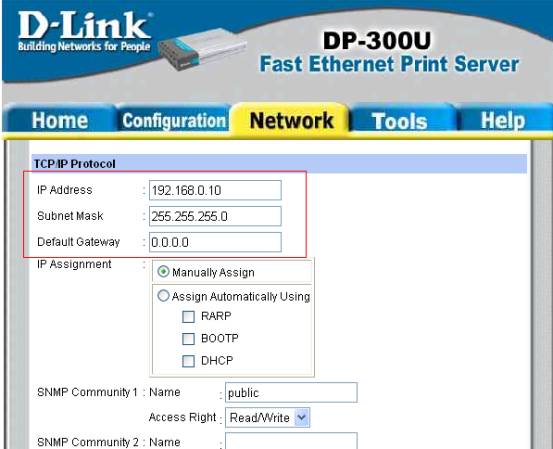
Task: Click the IP Address input field
Action: pyautogui.click(x=215, y=190)
